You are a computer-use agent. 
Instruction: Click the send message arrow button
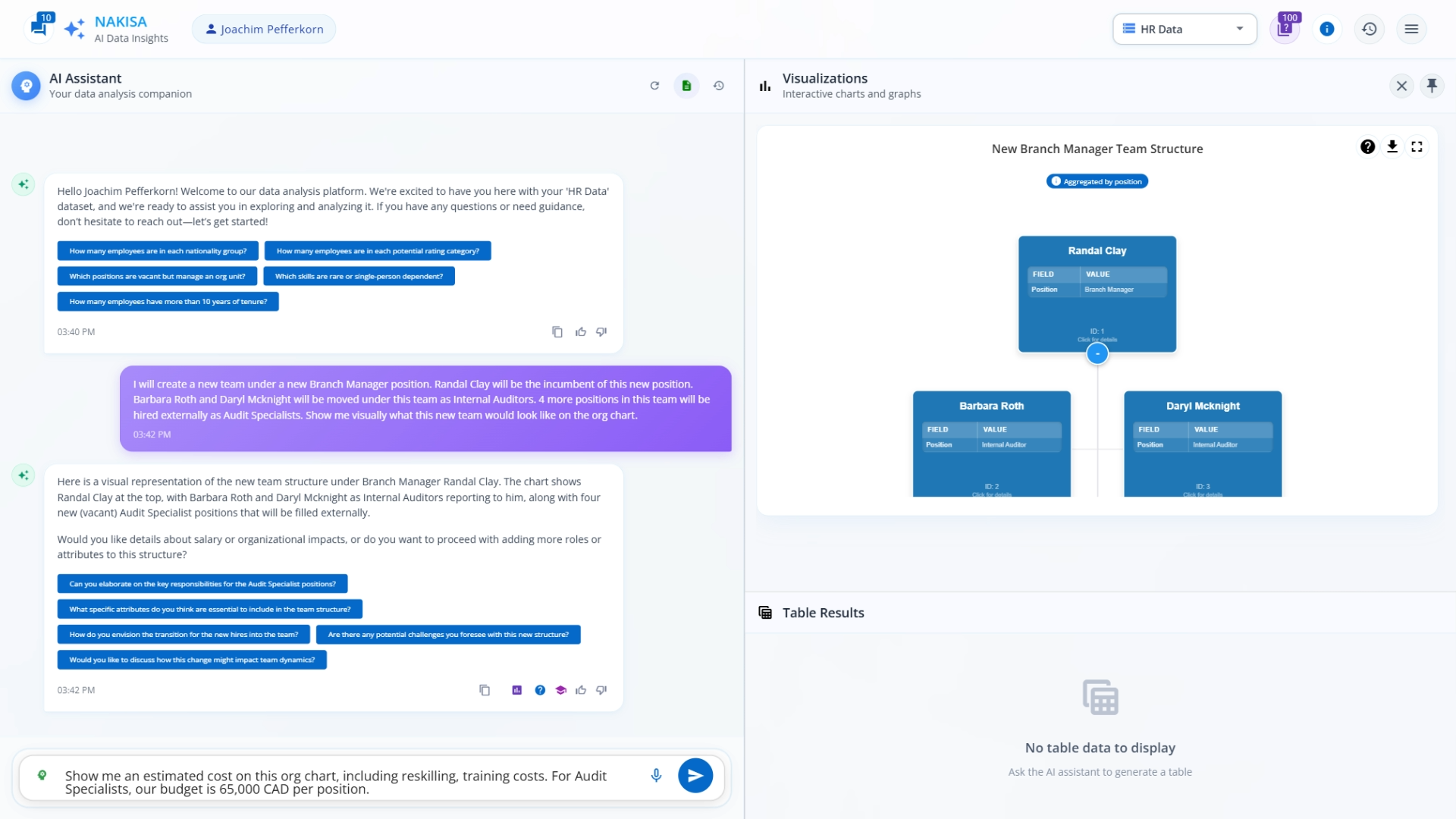pyautogui.click(x=695, y=776)
